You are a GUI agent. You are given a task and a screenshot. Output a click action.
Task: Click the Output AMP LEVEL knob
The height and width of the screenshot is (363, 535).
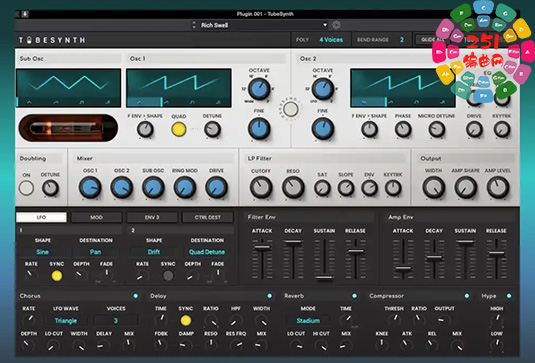tap(498, 187)
